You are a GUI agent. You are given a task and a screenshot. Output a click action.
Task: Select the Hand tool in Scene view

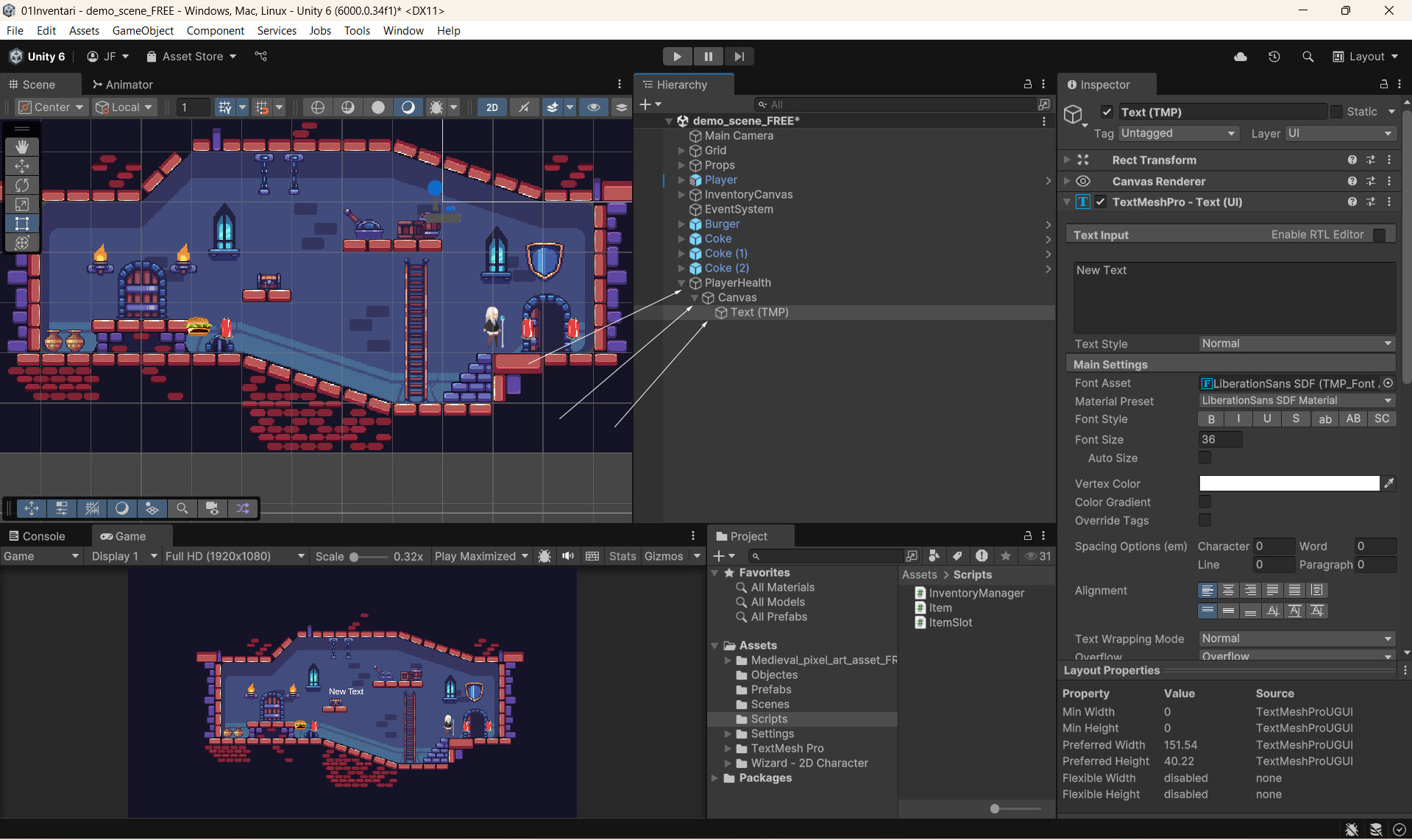pyautogui.click(x=22, y=147)
